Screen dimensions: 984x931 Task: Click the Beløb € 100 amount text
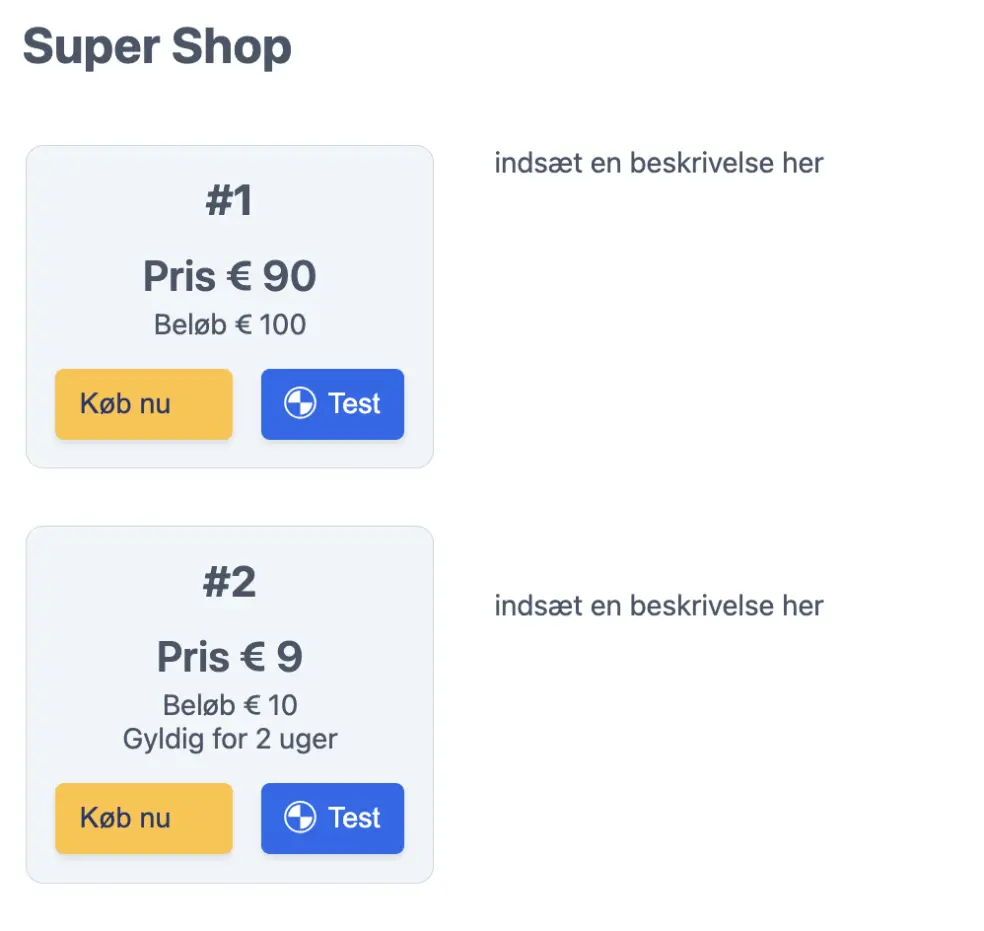coord(229,324)
